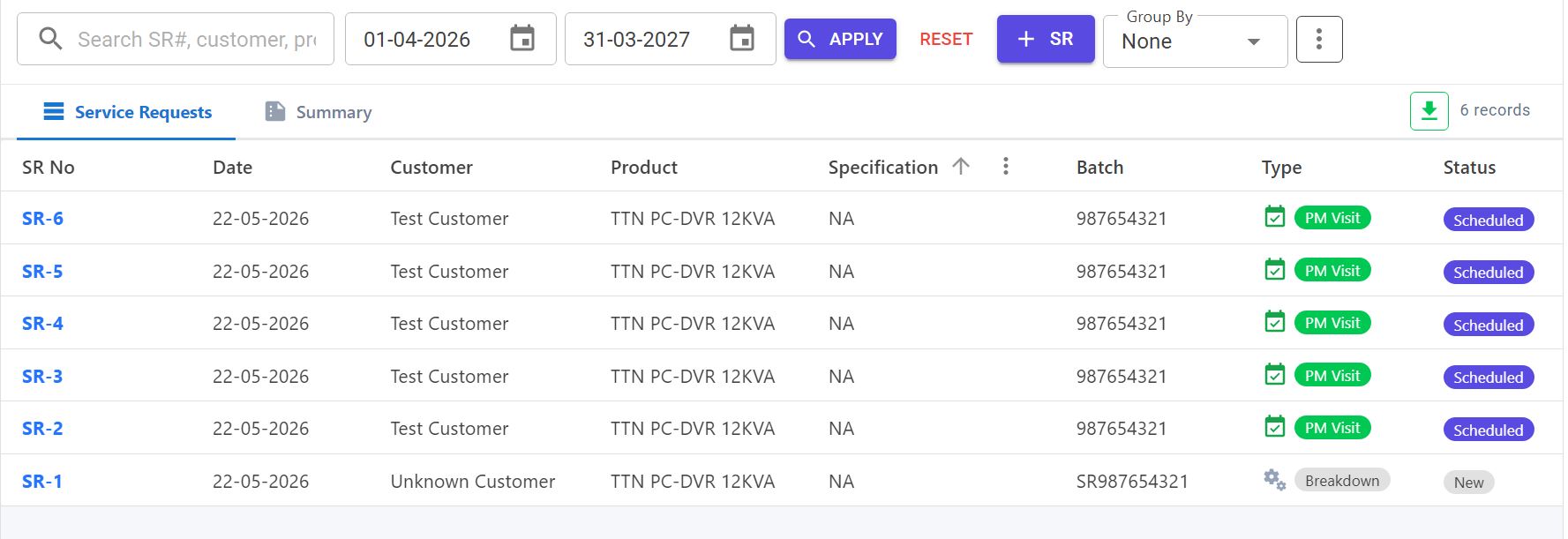
Task: Switch to the Summary tab
Action: tap(319, 112)
